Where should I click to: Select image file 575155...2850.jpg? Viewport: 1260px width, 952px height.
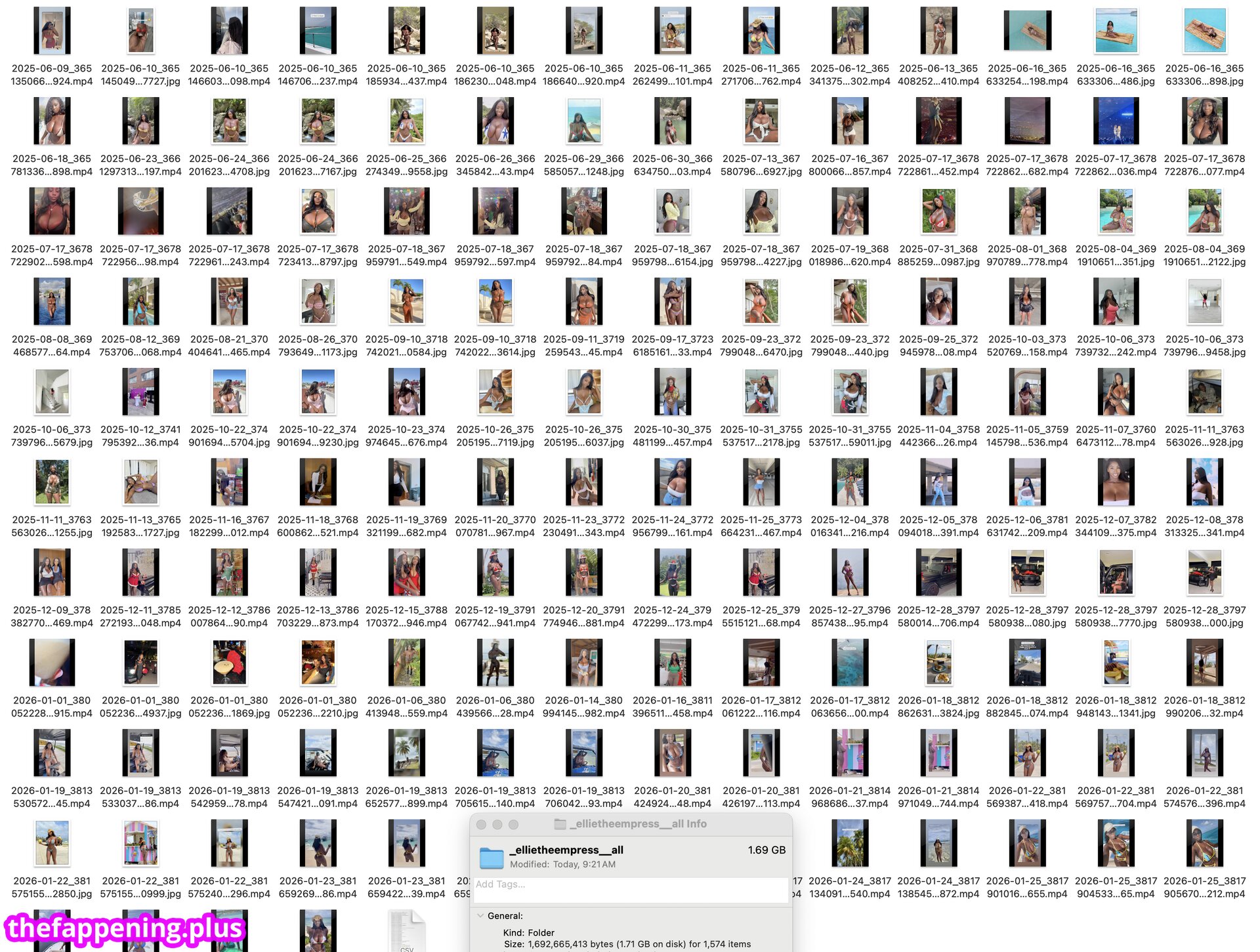pyautogui.click(x=52, y=843)
